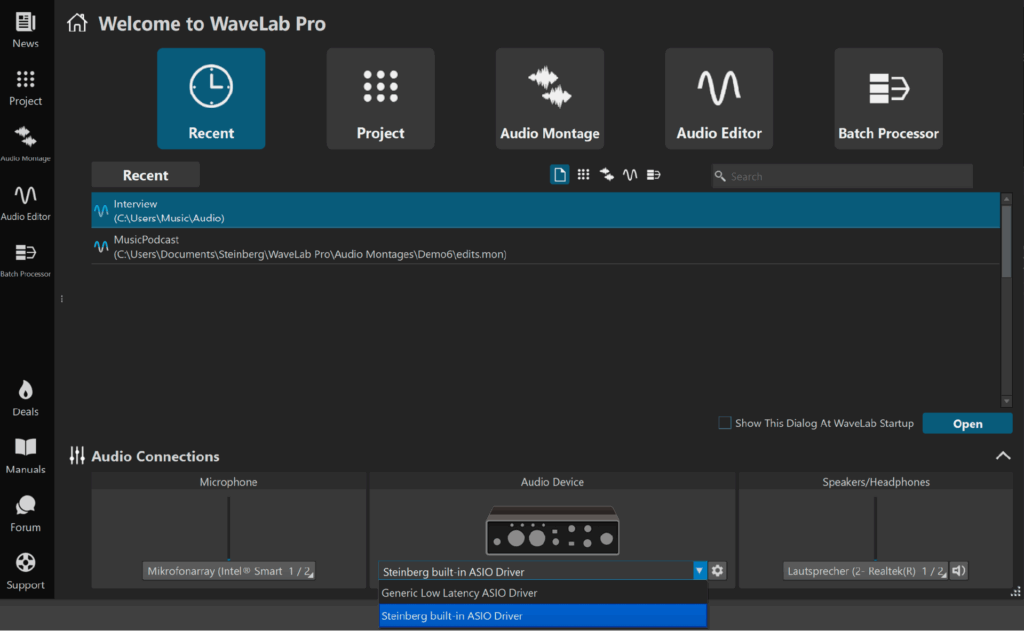The height and width of the screenshot is (631, 1024).
Task: Enable Show This Dialog At WaveLab Startup
Action: [725, 423]
